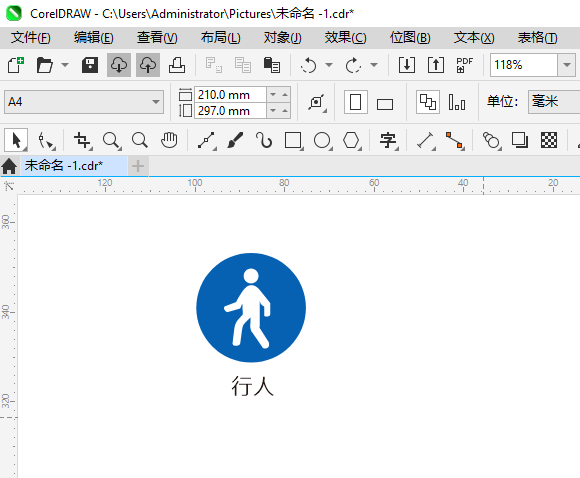Select the Crop tool

(82, 141)
